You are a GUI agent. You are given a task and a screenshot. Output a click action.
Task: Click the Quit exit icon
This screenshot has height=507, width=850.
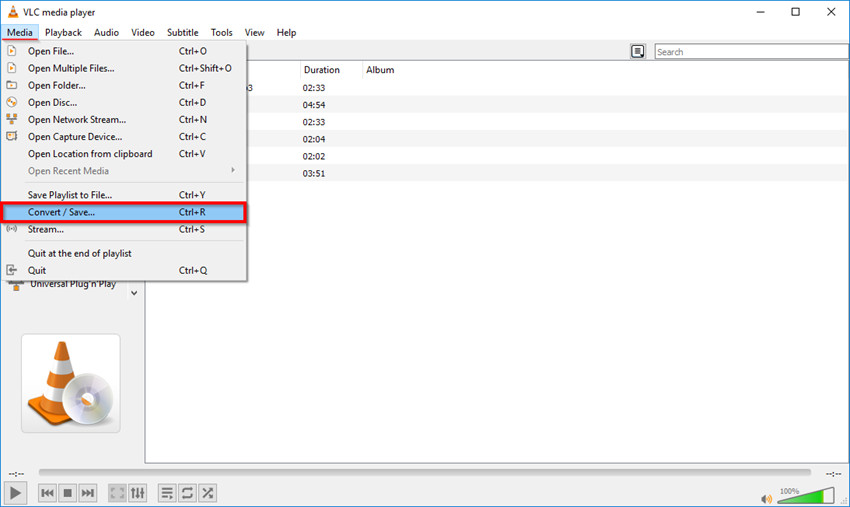[11, 270]
